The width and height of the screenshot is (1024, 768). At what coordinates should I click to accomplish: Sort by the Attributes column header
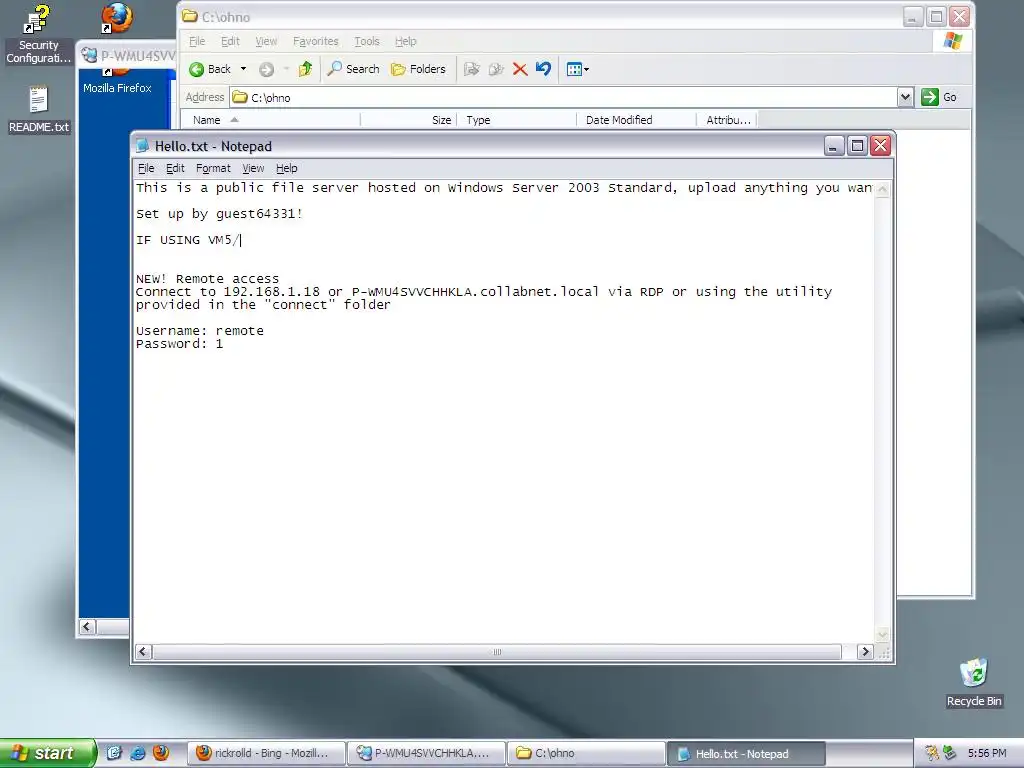[x=727, y=120]
